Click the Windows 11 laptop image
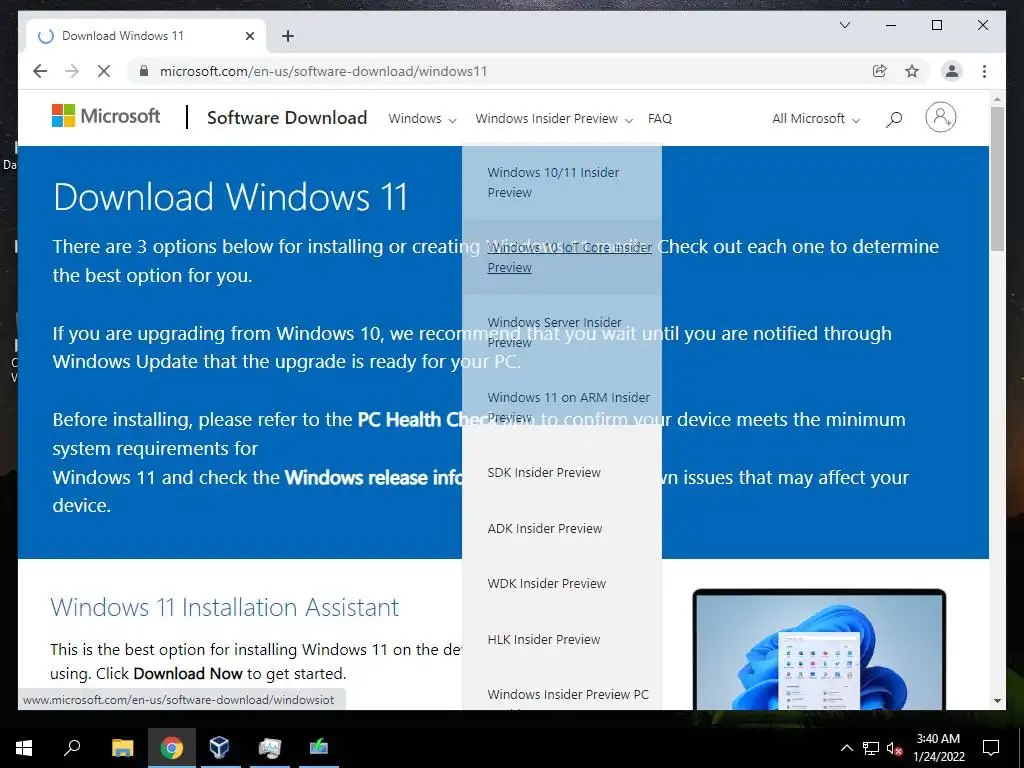1024x768 pixels. [x=819, y=649]
